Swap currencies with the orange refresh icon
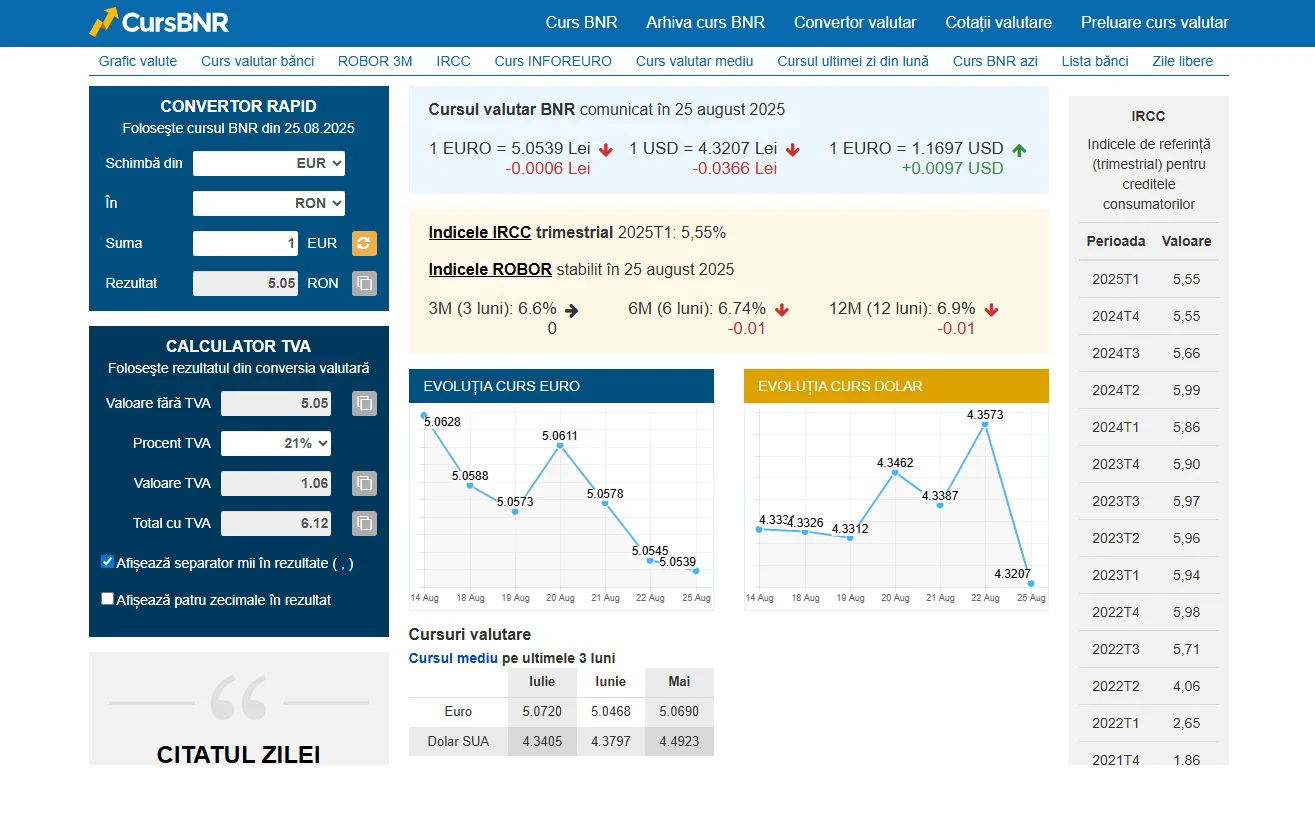 tap(364, 243)
